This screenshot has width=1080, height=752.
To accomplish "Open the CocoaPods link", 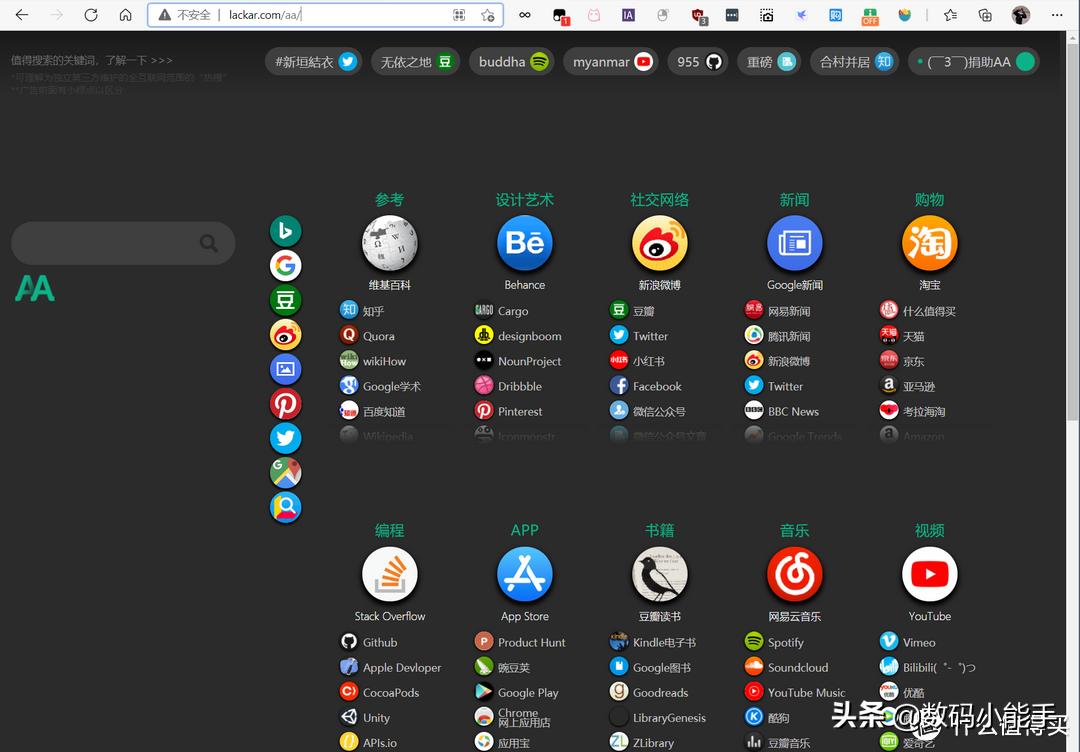I will tap(380, 693).
